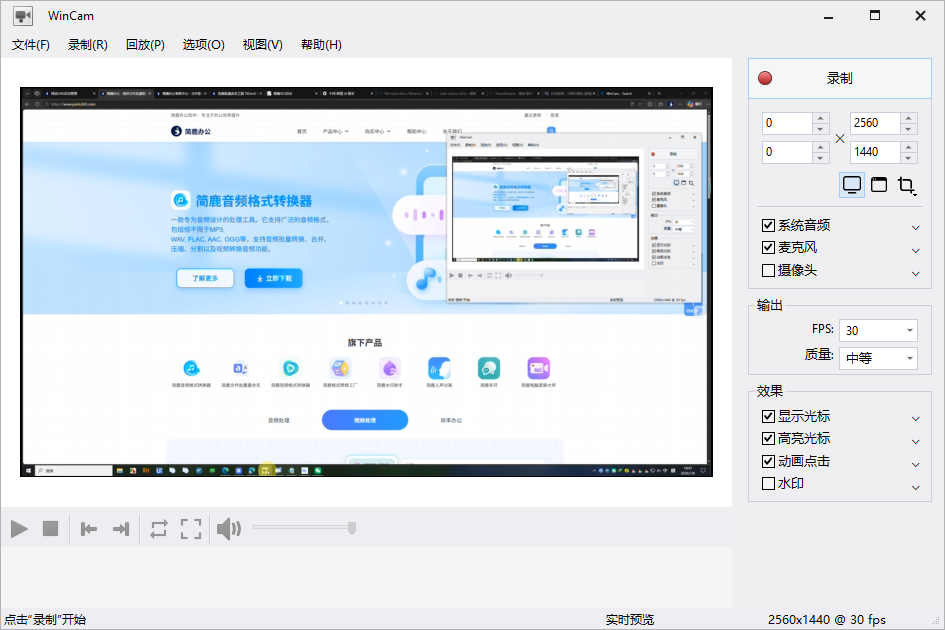Click the height field showing 1440
This screenshot has height=630, width=945.
875,152
